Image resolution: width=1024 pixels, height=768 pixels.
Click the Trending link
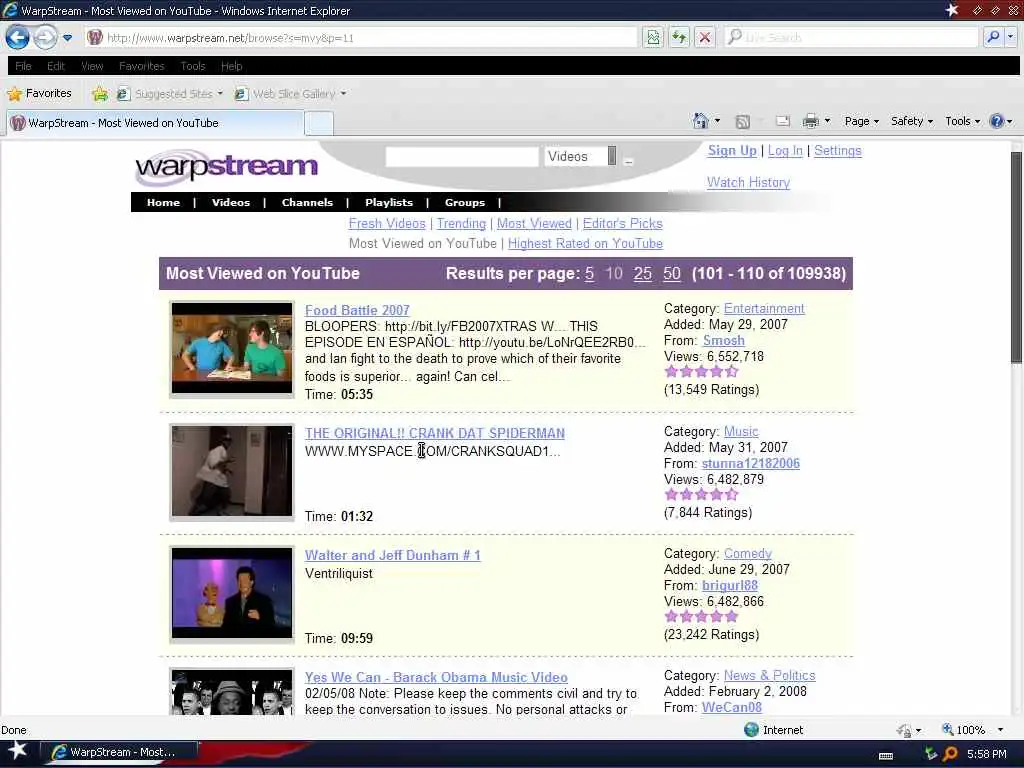tap(461, 223)
